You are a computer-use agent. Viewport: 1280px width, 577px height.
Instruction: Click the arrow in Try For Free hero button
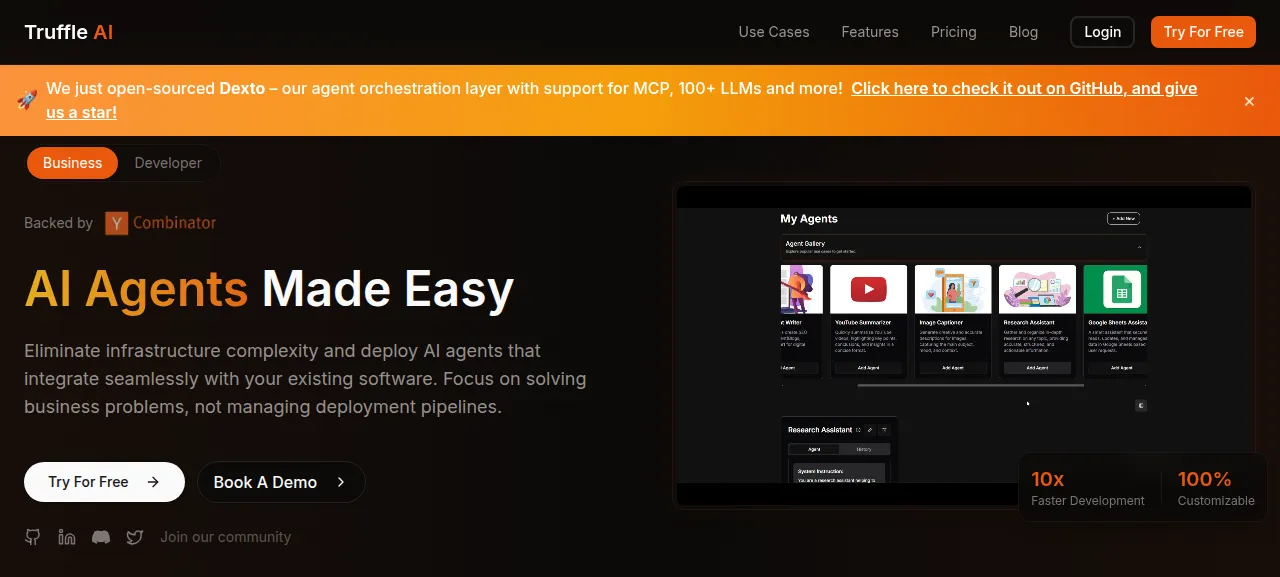tap(153, 482)
